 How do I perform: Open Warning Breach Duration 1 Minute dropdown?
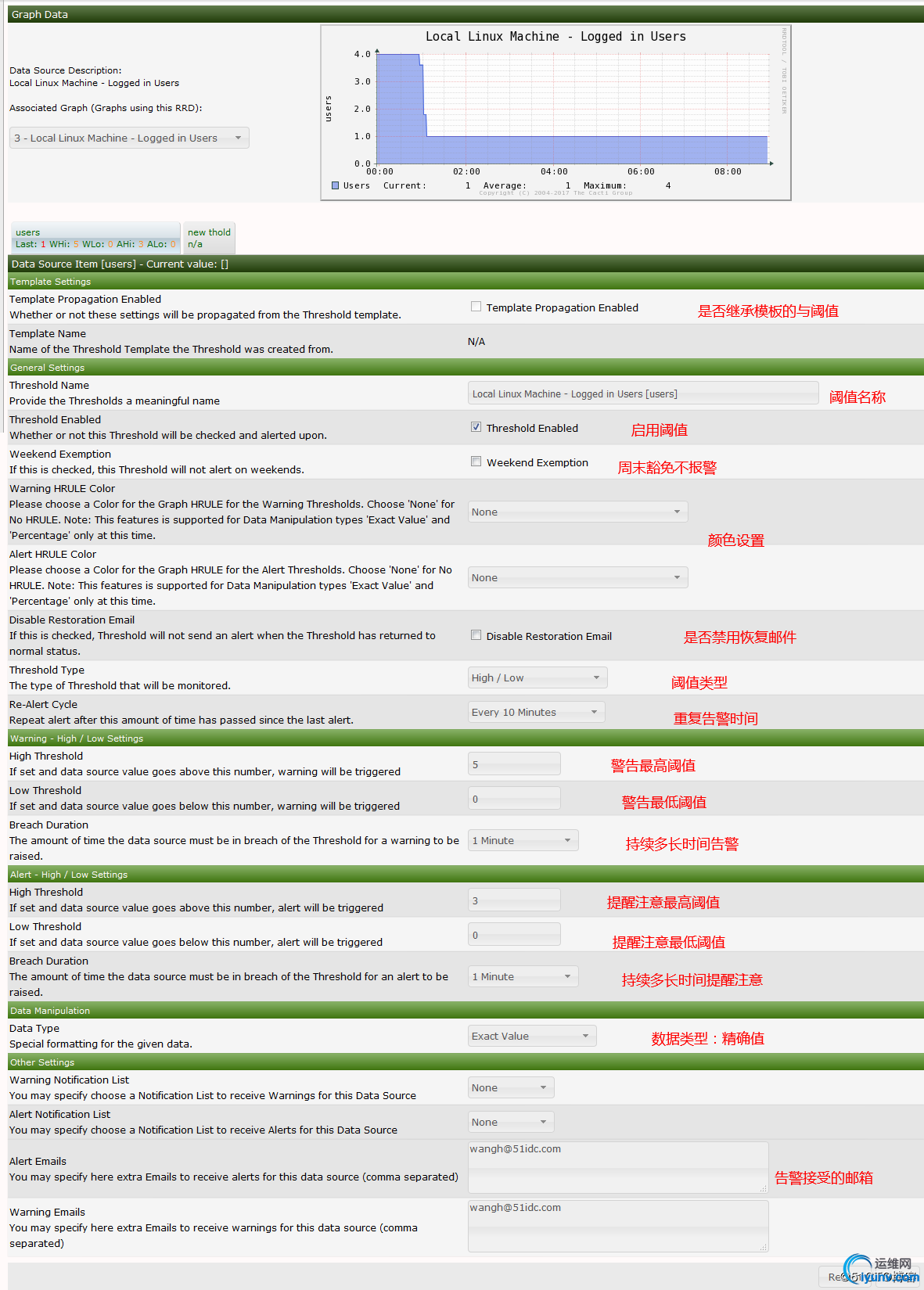click(523, 840)
